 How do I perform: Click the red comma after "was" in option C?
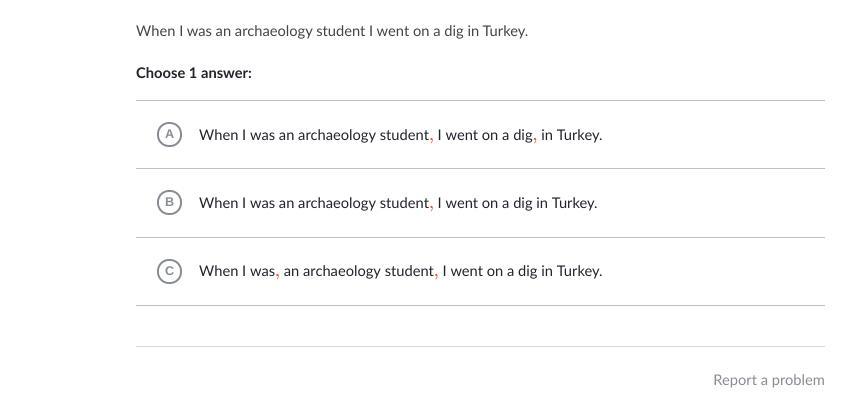pyautogui.click(x=277, y=273)
